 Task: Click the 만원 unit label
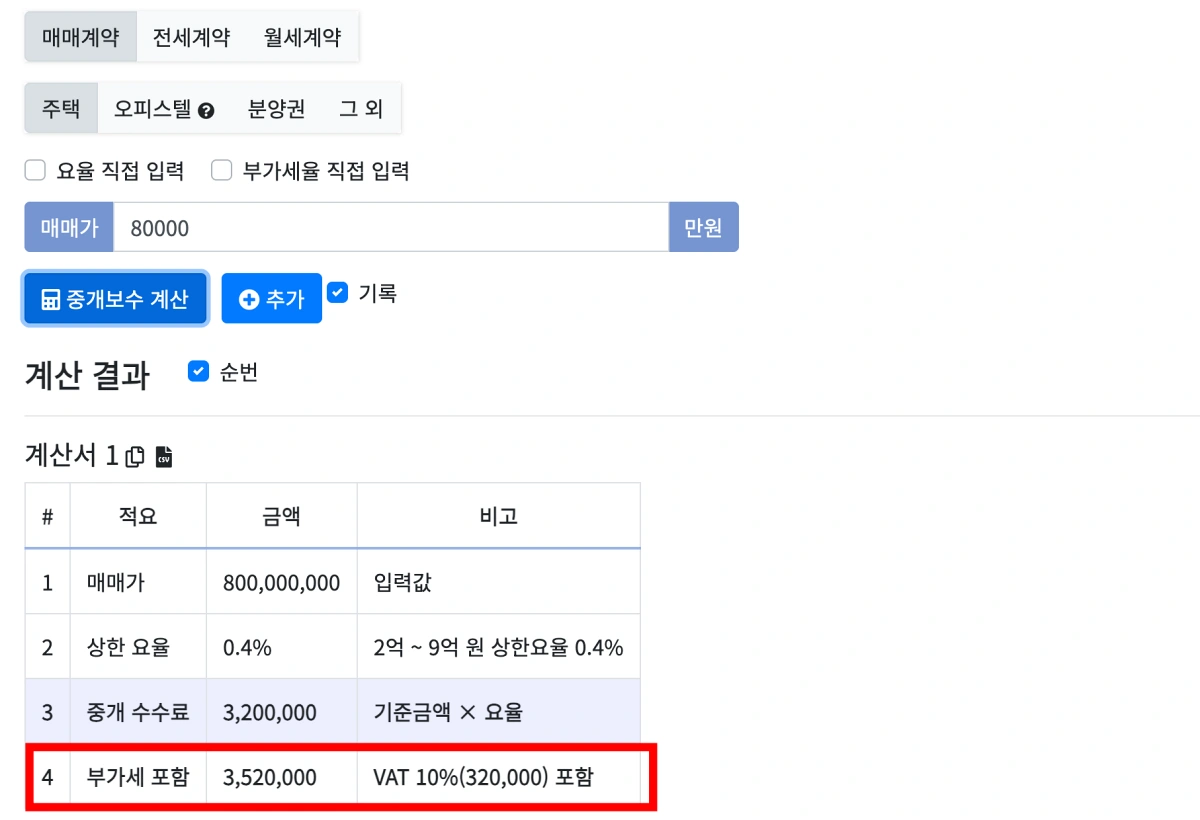click(x=704, y=226)
